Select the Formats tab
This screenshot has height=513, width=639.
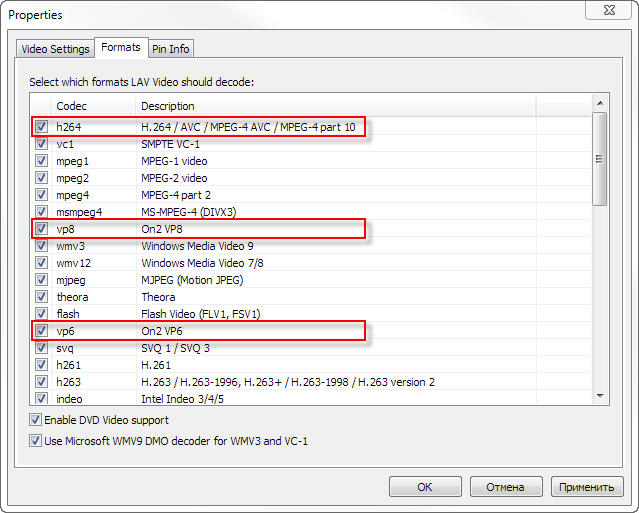pyautogui.click(x=120, y=47)
